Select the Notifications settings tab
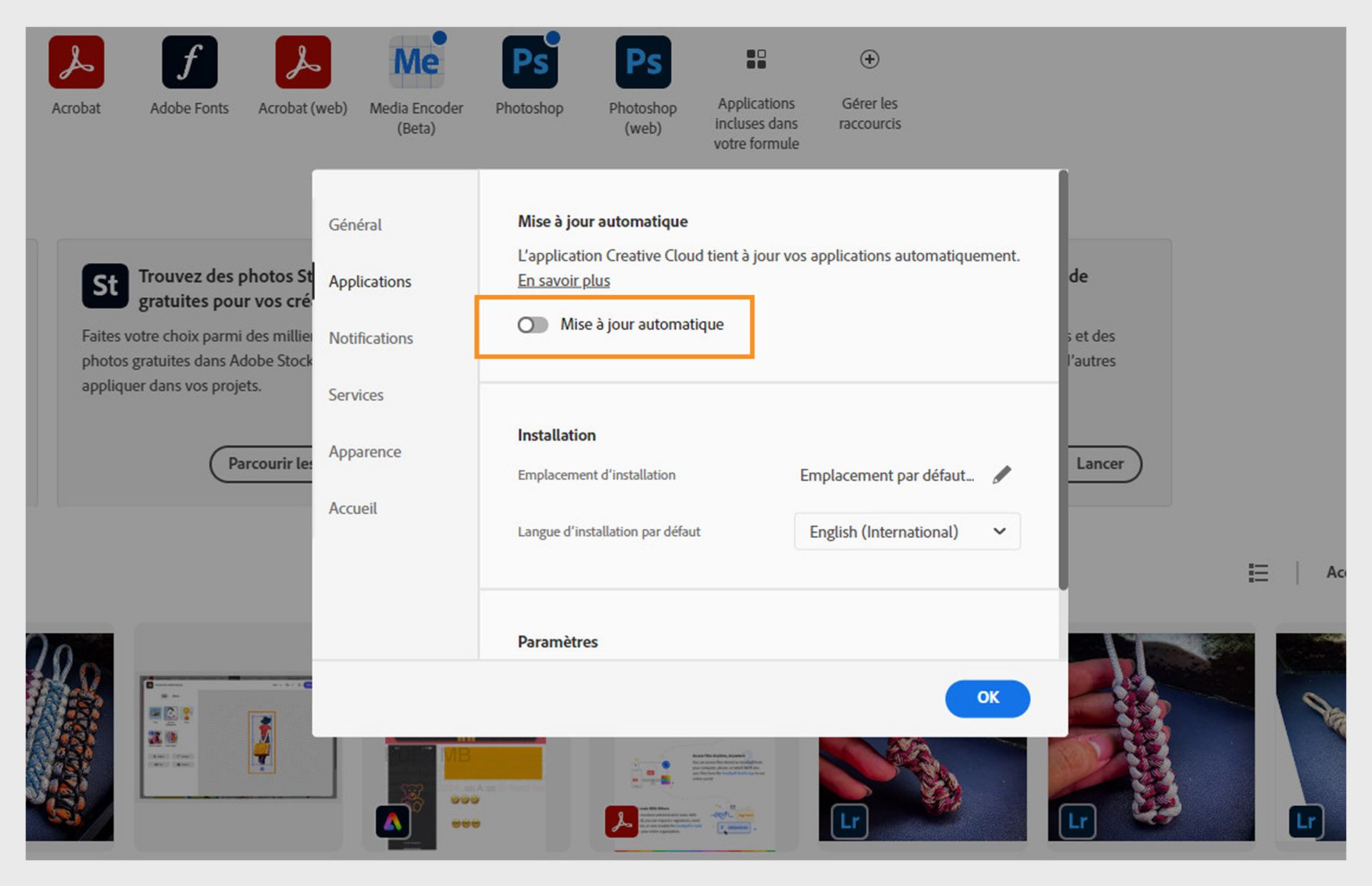The height and width of the screenshot is (886, 1372). tap(370, 338)
